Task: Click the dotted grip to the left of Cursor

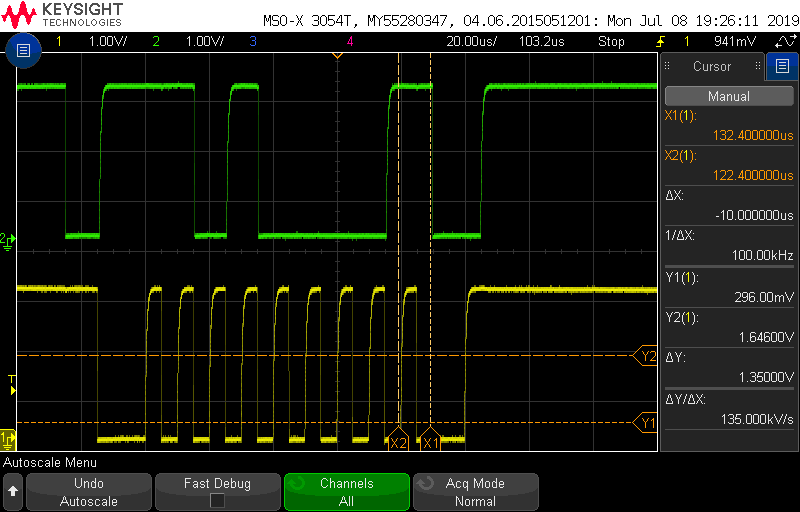Action: coord(667,66)
